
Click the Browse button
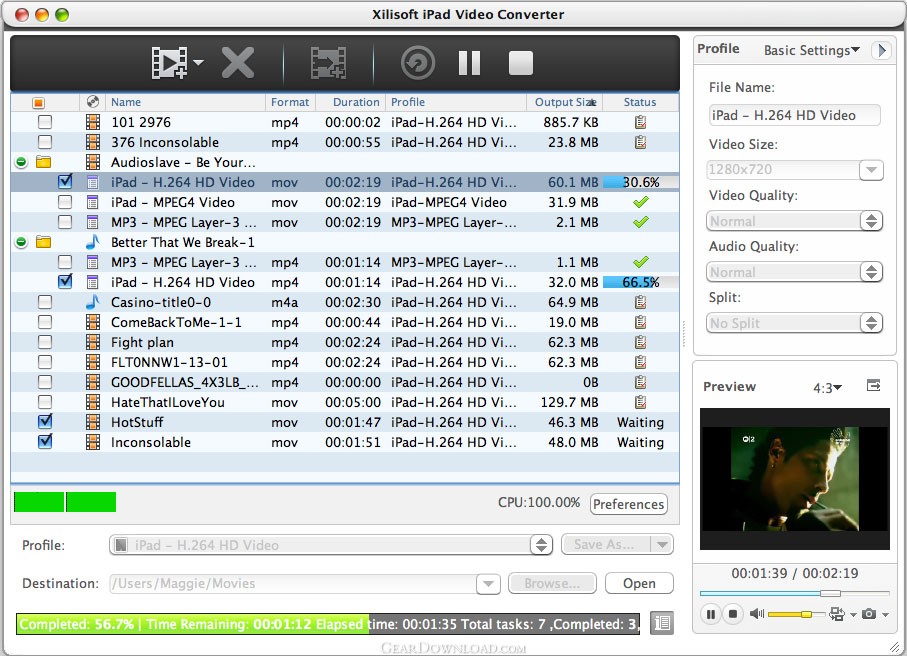pos(552,583)
